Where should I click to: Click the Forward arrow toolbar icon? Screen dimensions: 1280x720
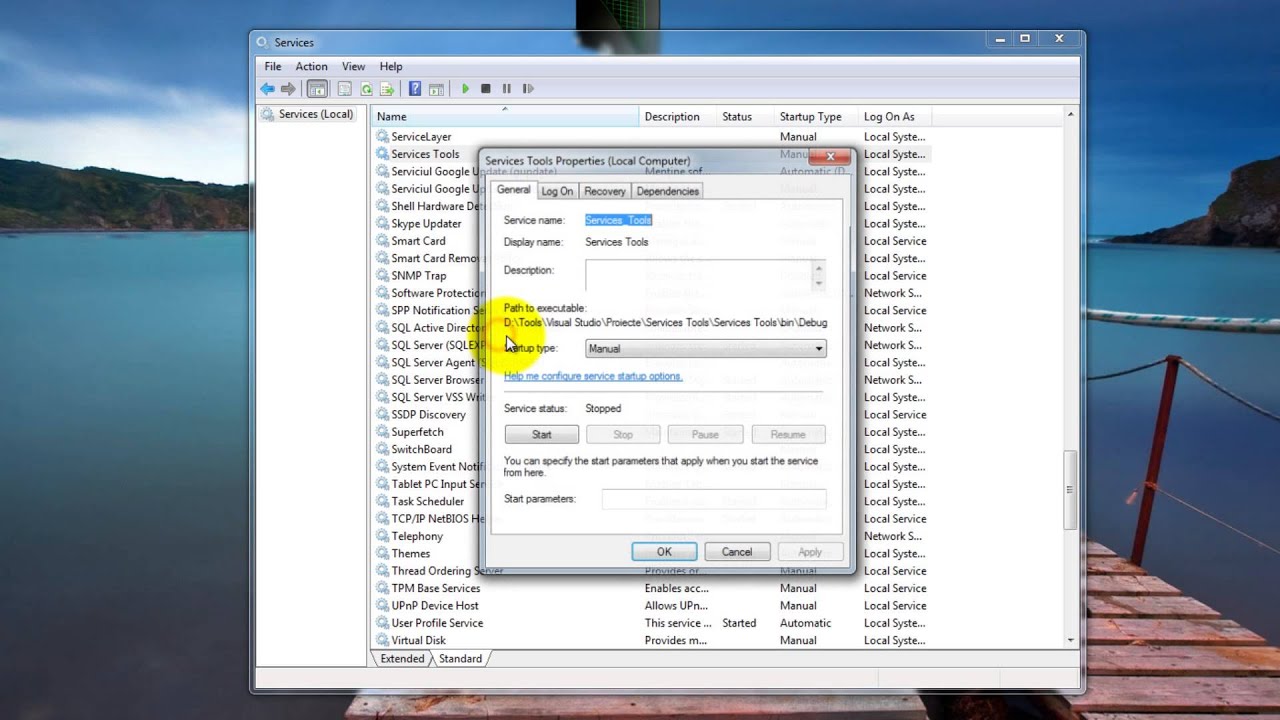coord(288,89)
